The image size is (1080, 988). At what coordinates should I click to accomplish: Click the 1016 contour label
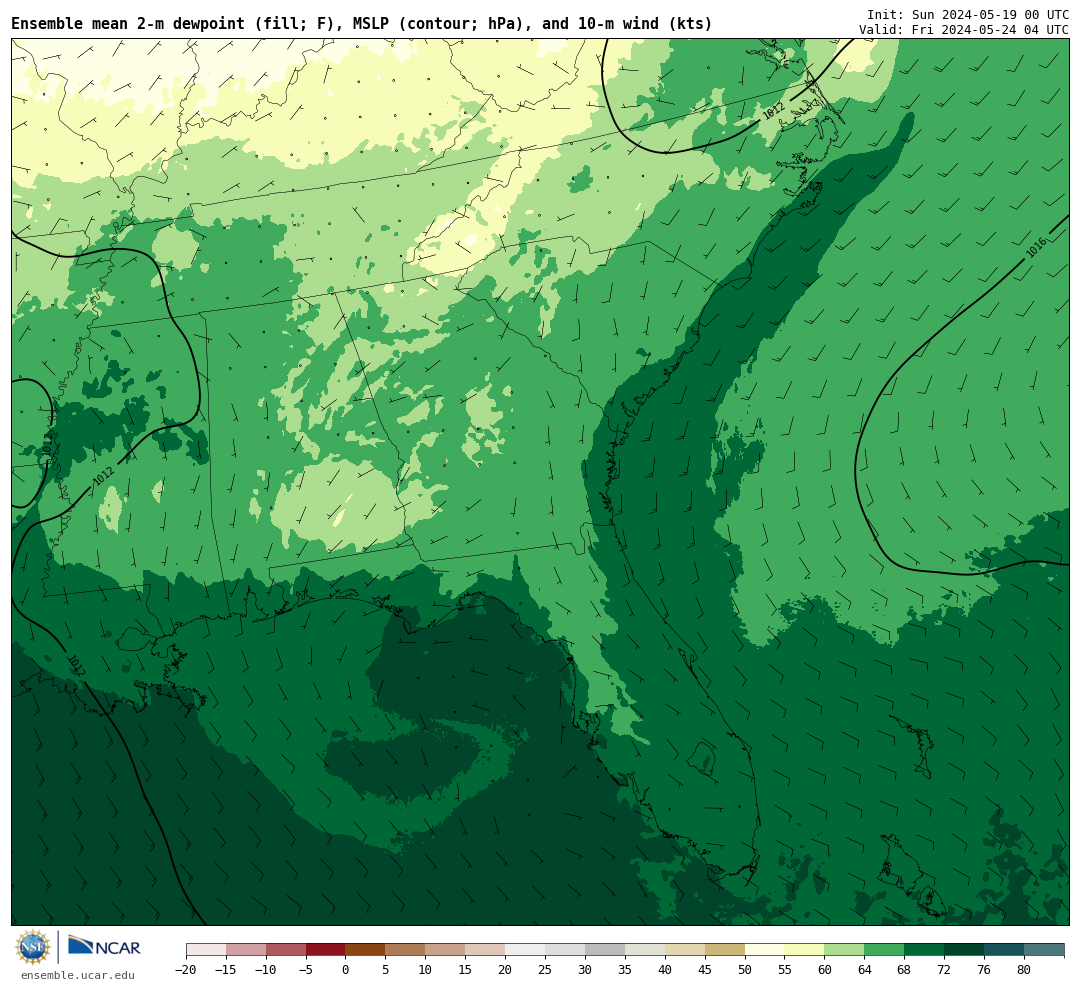click(1037, 247)
